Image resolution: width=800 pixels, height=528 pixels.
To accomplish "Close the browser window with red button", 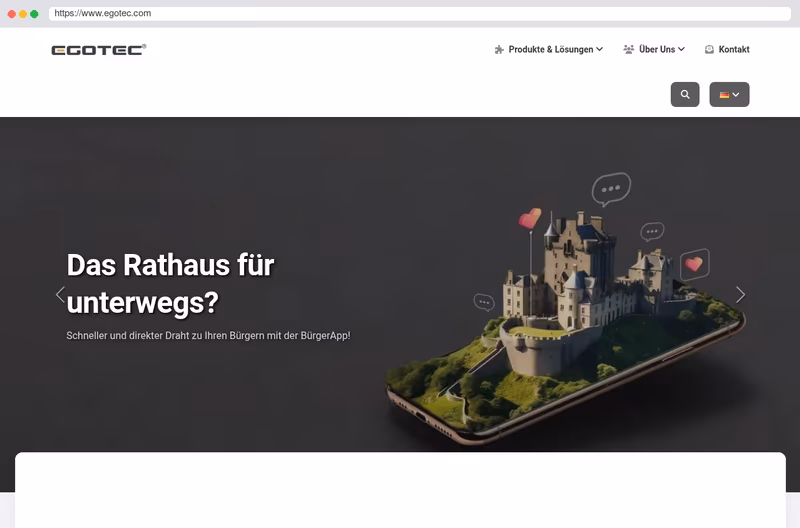I will tap(12, 14).
